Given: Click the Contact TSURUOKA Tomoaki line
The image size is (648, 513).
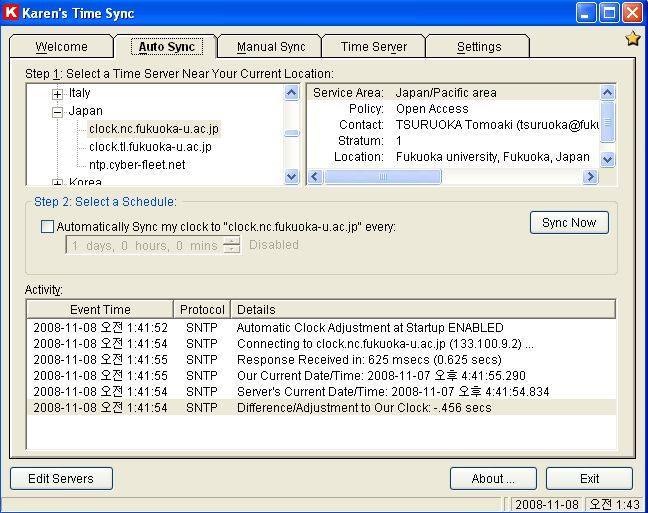Looking at the screenshot, I should click(453, 125).
